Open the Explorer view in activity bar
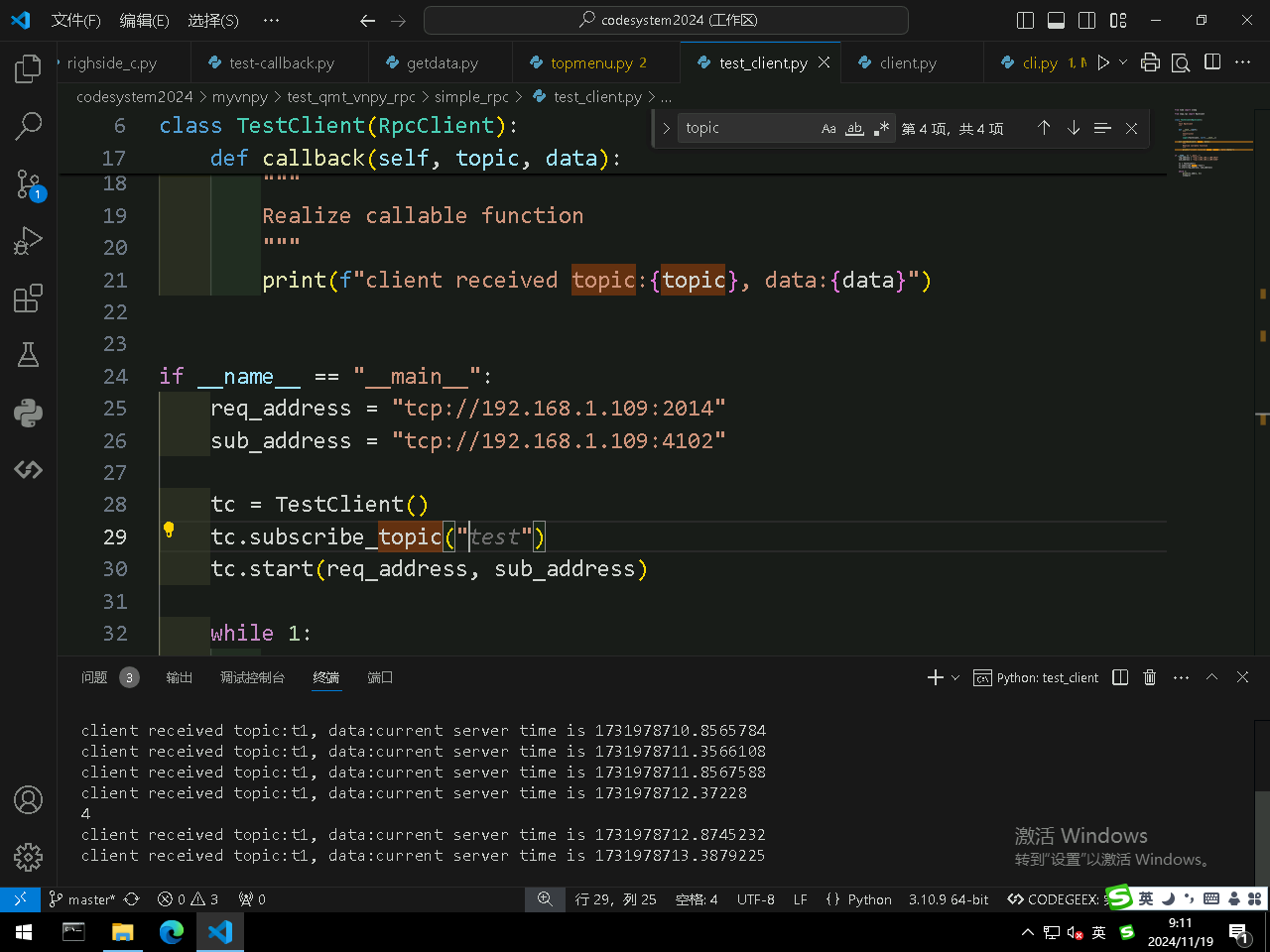This screenshot has height=952, width=1270. point(28,68)
